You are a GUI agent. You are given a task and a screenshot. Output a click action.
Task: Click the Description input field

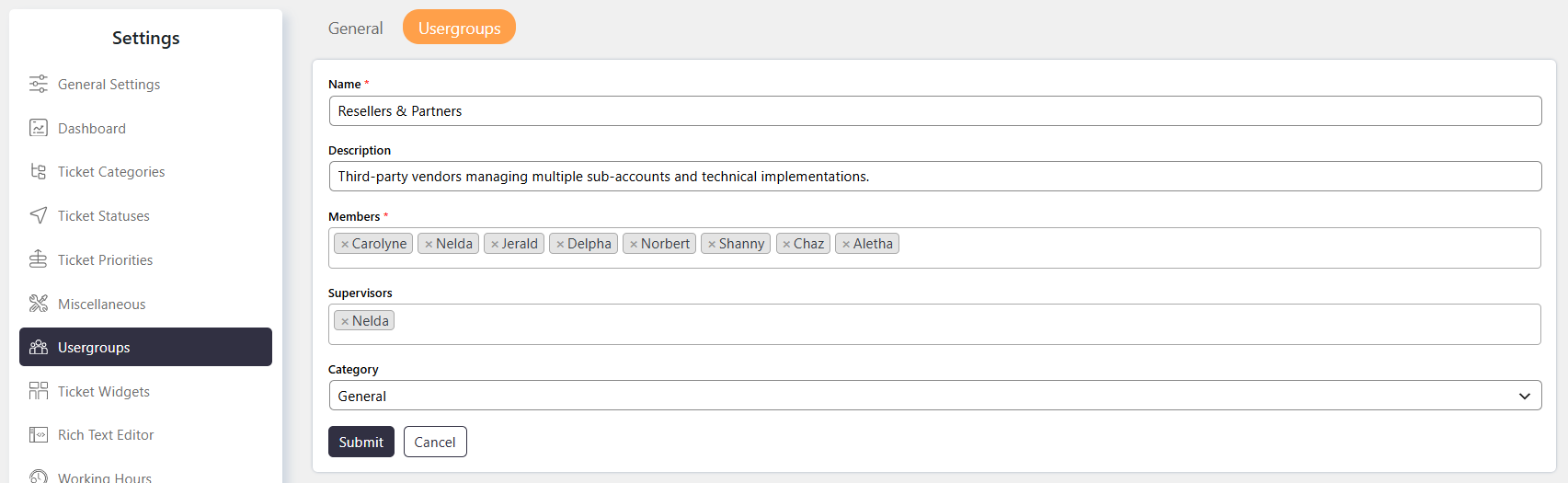click(x=935, y=176)
